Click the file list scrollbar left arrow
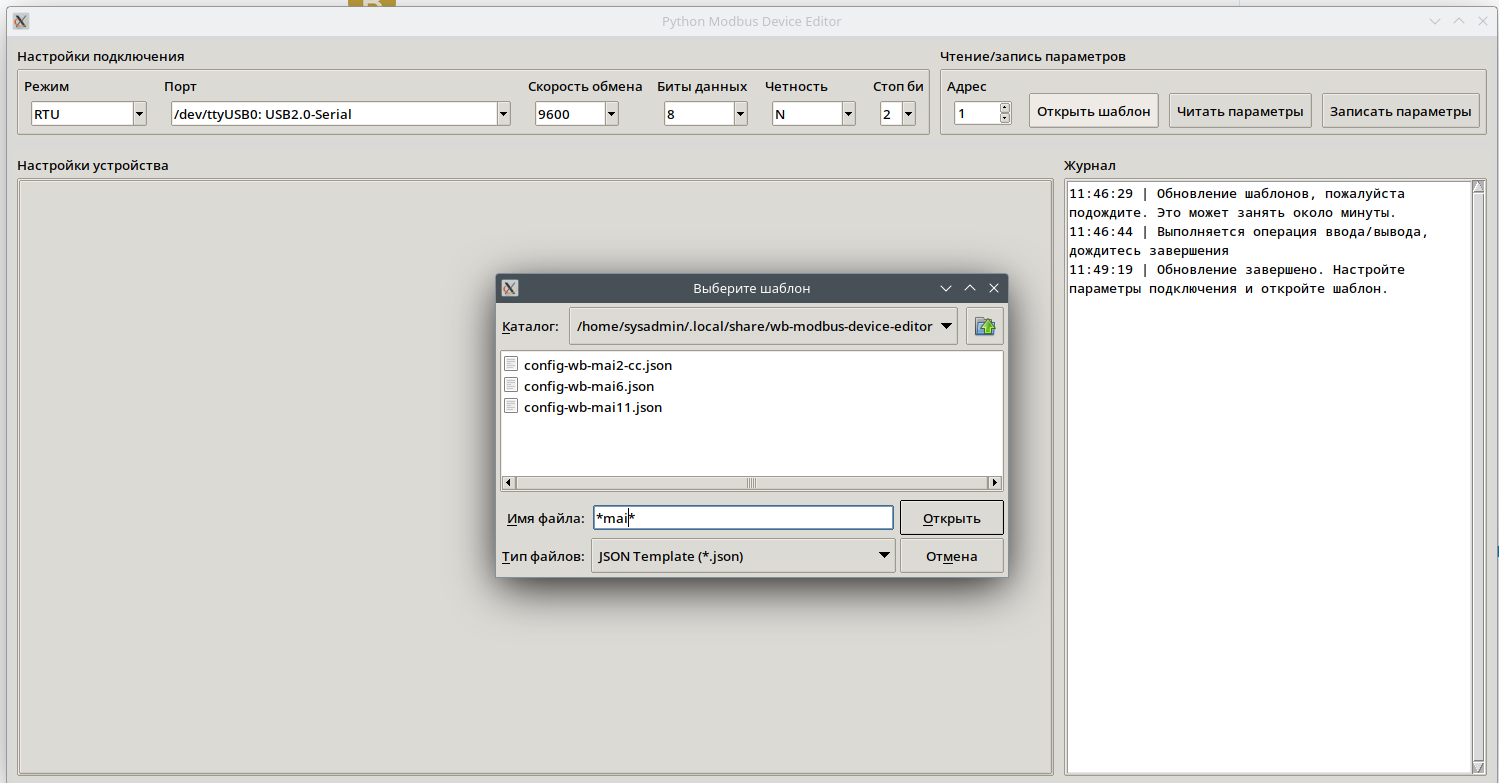 508,483
